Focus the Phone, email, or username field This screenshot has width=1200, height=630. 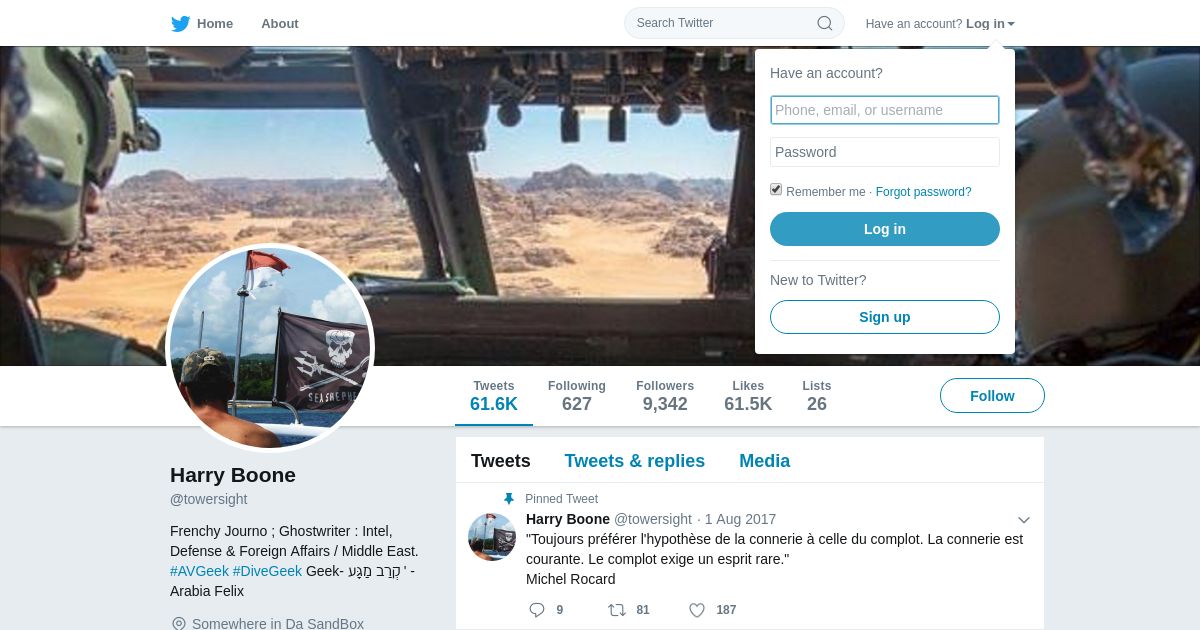(885, 110)
